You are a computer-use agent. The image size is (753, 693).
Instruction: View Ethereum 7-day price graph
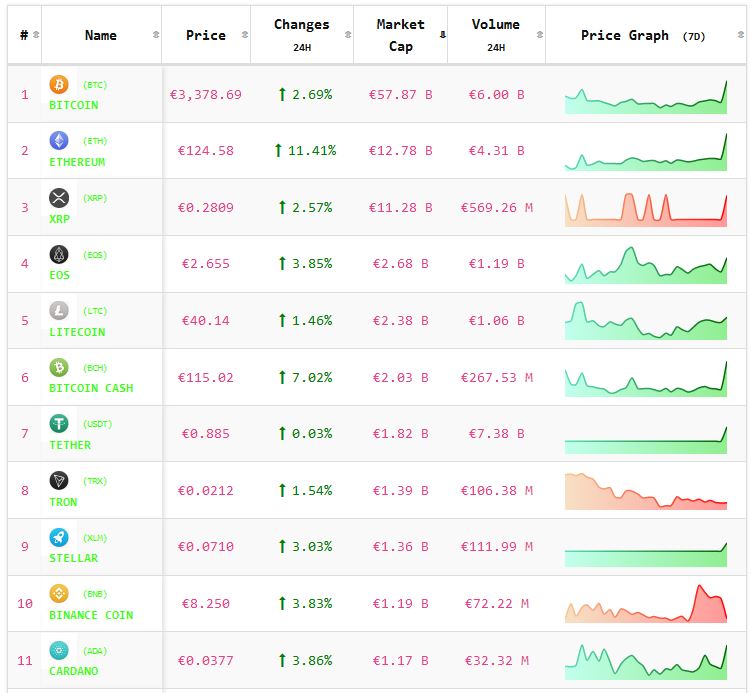pyautogui.click(x=646, y=151)
